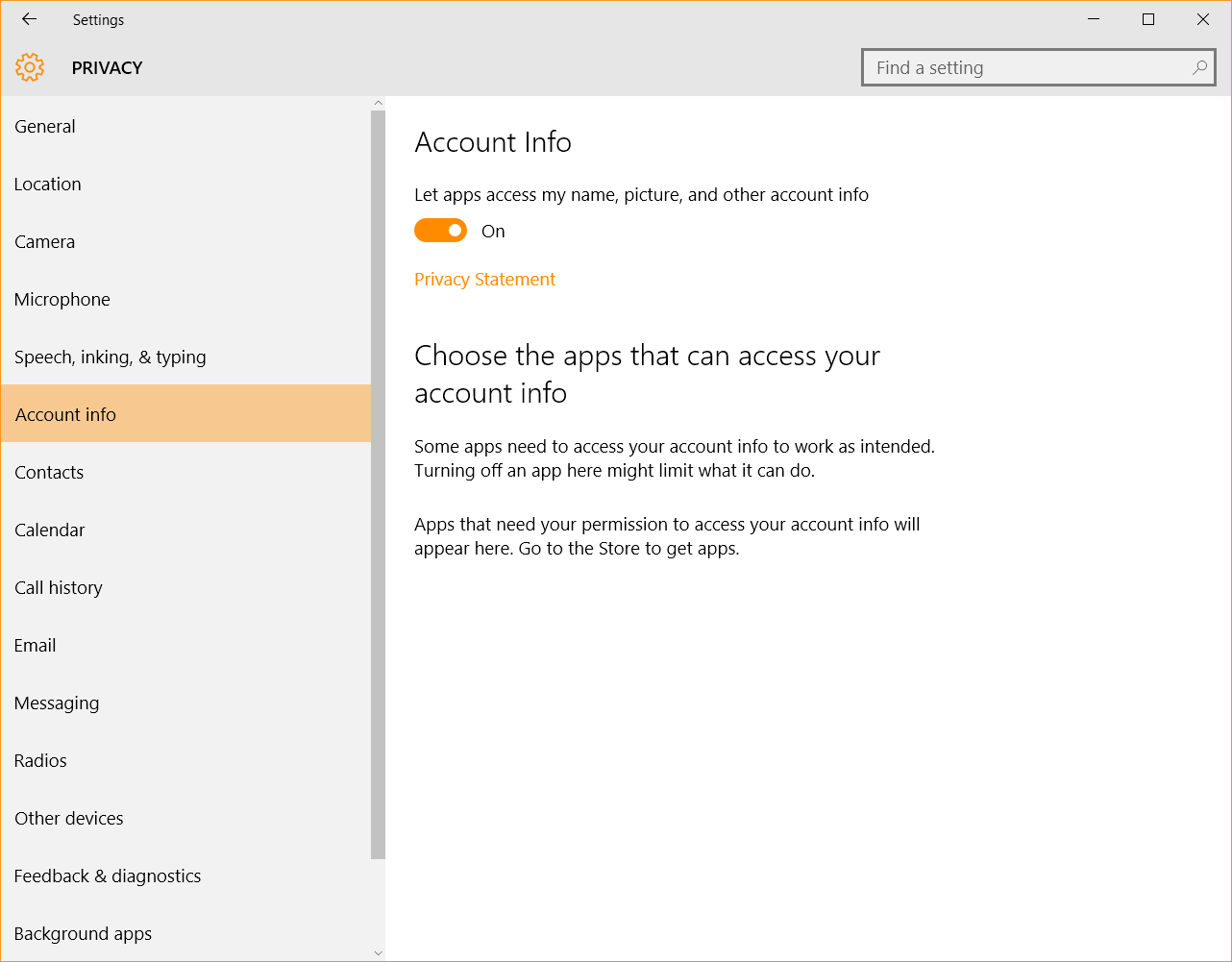Open General privacy settings
This screenshot has height=962, width=1232.
(x=185, y=126)
